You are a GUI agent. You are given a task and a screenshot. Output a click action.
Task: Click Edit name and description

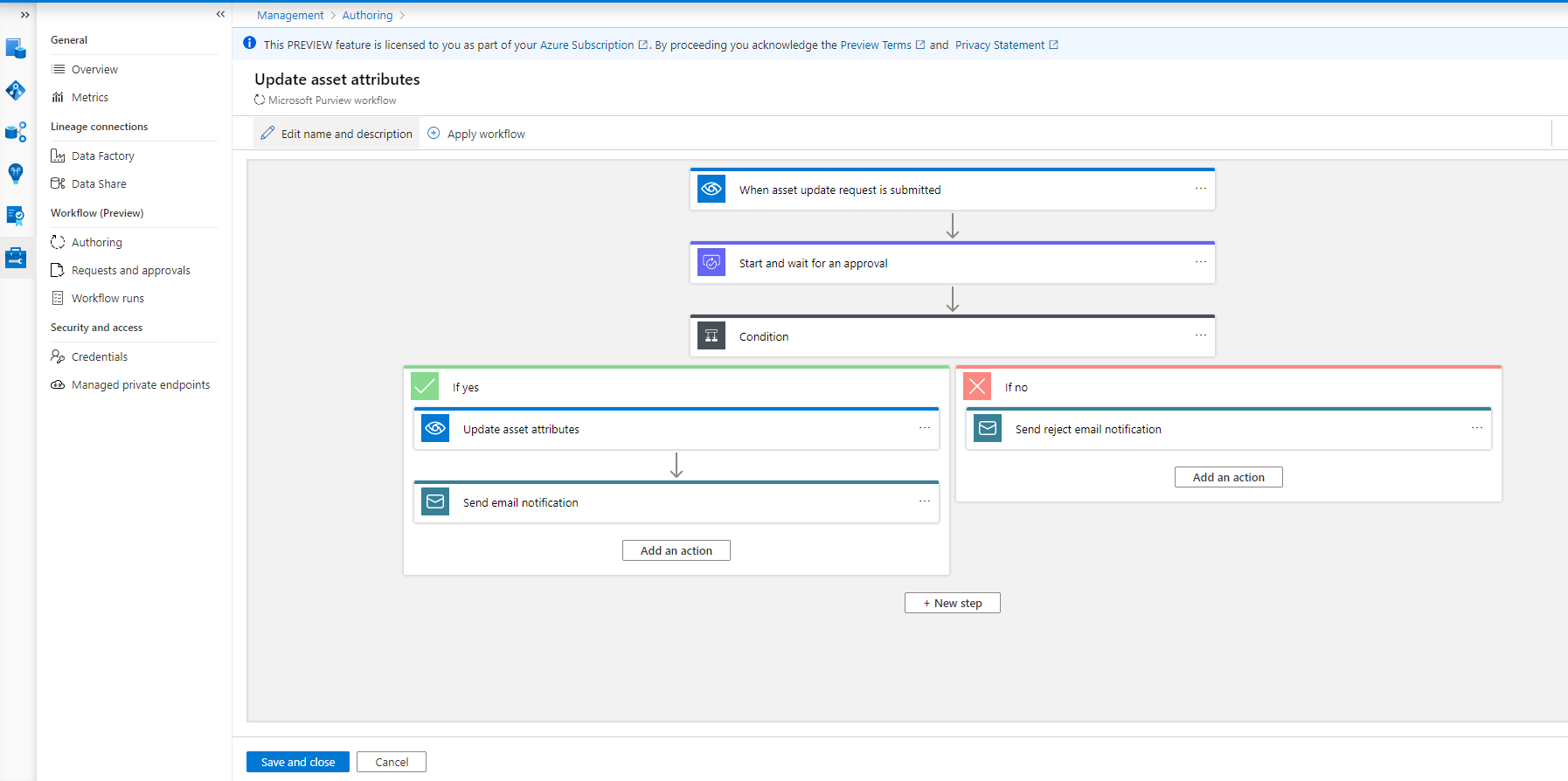[336, 134]
